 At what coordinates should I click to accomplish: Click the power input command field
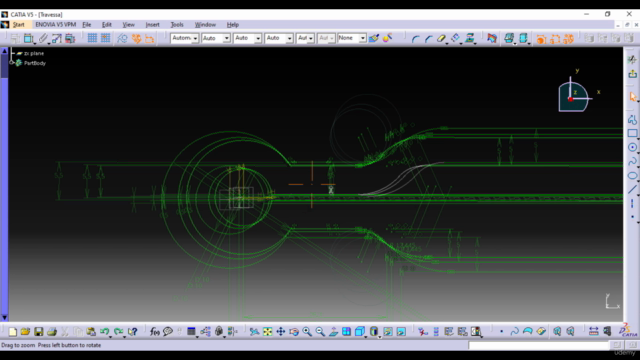pos(539,345)
